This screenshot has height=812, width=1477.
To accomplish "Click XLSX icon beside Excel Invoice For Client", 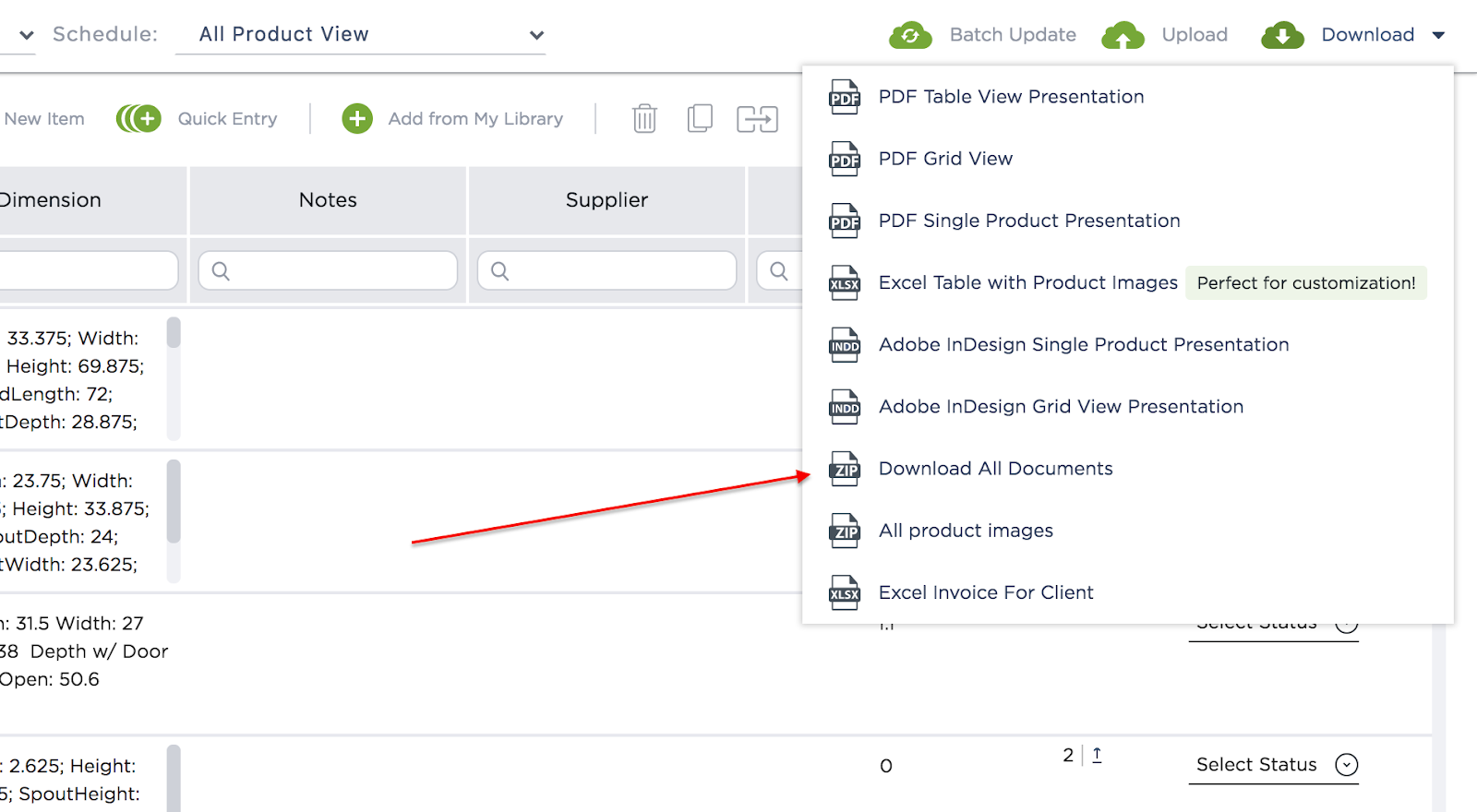I will coord(845,592).
